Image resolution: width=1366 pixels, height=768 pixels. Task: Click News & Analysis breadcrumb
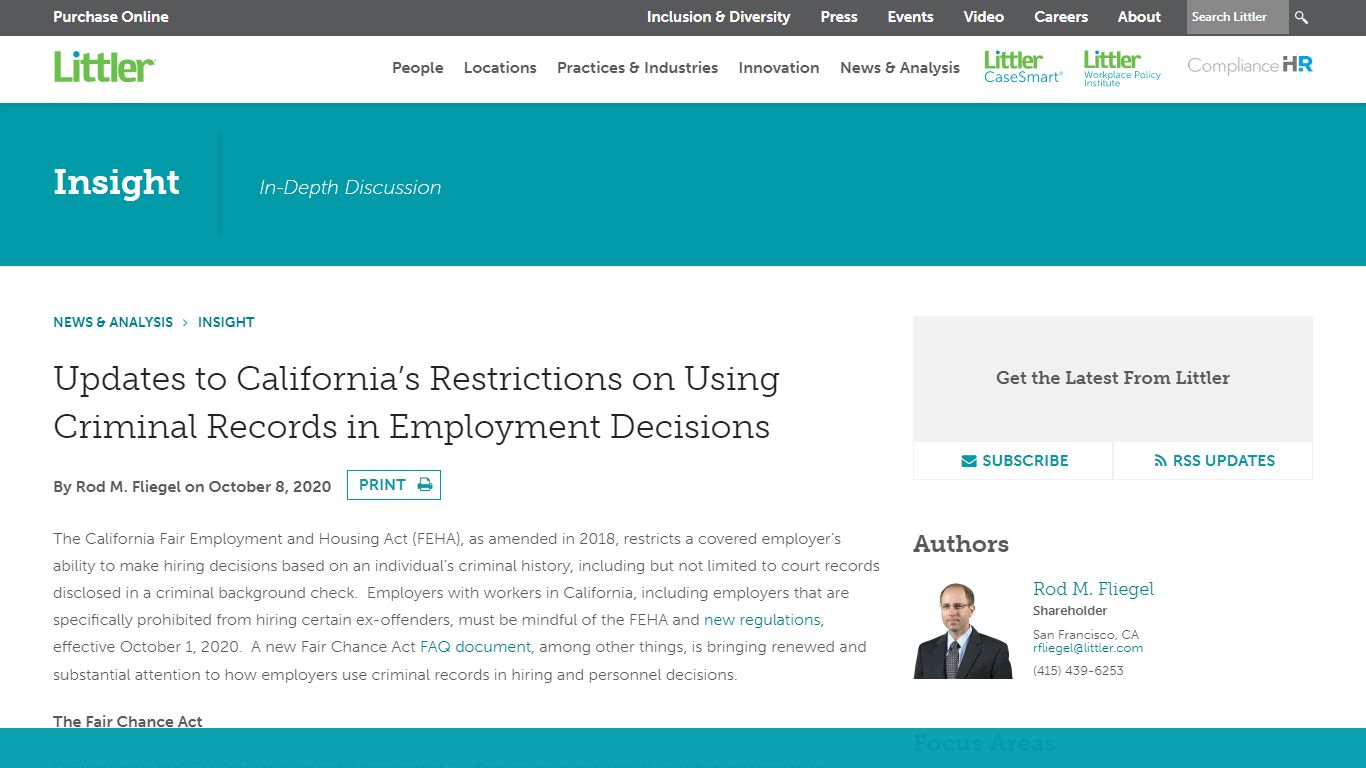pyautogui.click(x=113, y=322)
